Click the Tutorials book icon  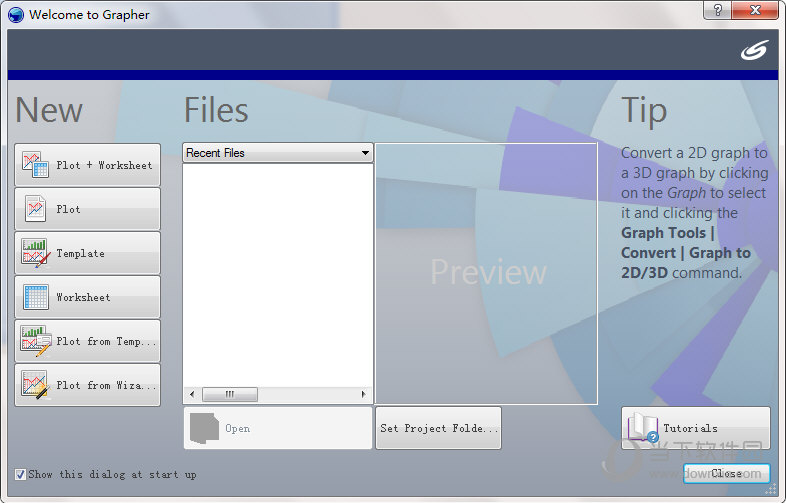coord(643,427)
